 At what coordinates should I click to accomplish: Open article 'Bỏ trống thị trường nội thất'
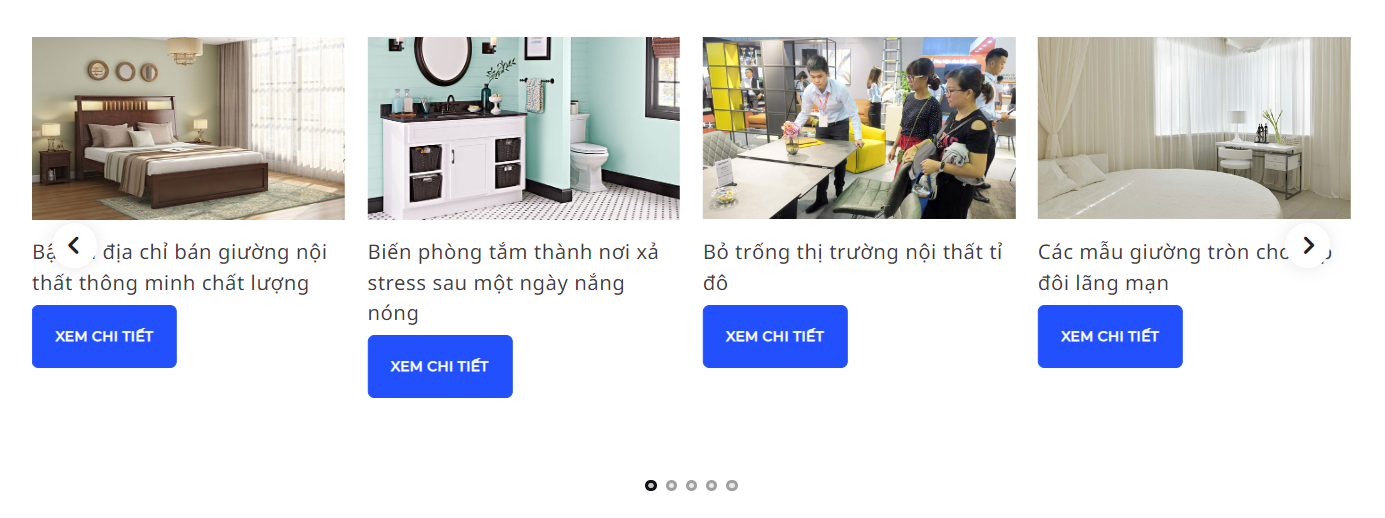(x=853, y=267)
